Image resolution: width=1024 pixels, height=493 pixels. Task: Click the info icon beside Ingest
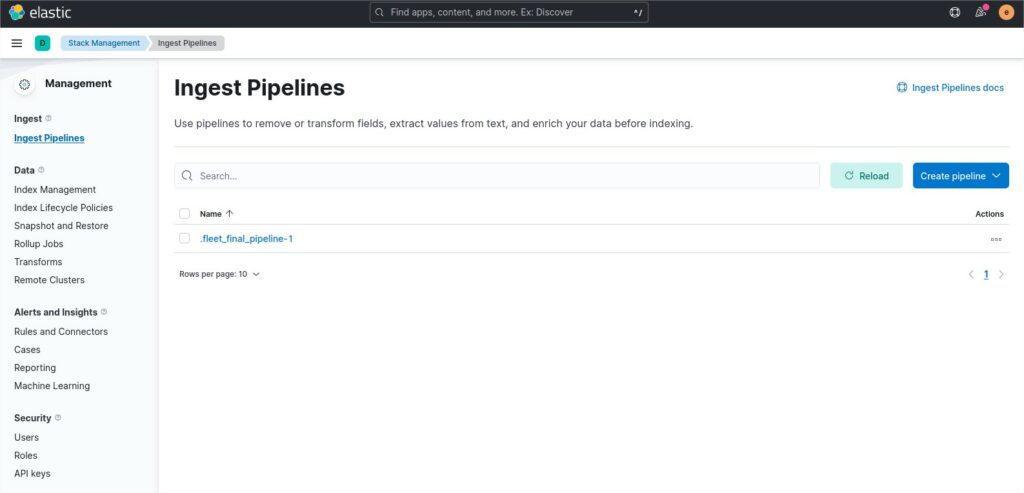click(48, 118)
